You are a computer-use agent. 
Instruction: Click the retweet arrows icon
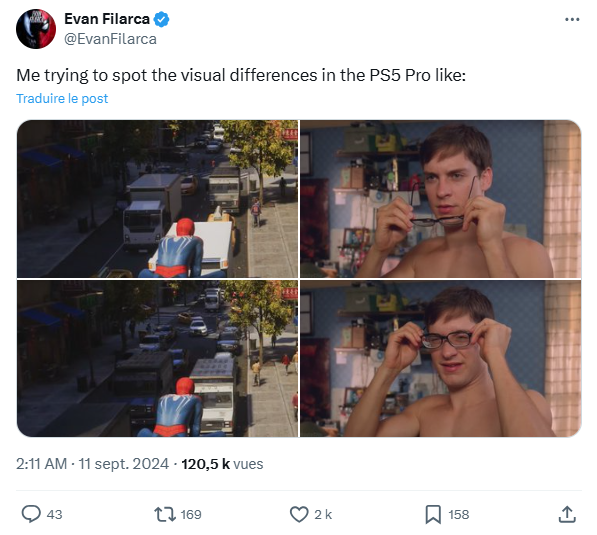[x=165, y=514]
